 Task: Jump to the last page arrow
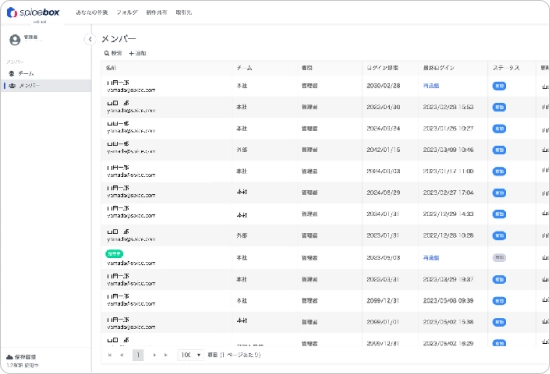166,355
